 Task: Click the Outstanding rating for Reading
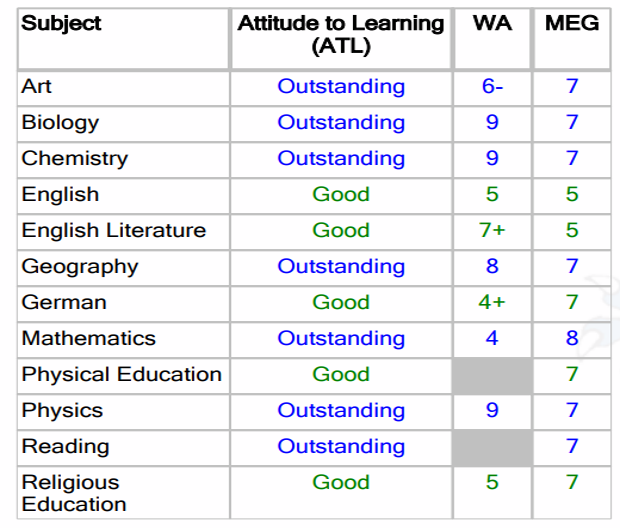click(x=341, y=446)
